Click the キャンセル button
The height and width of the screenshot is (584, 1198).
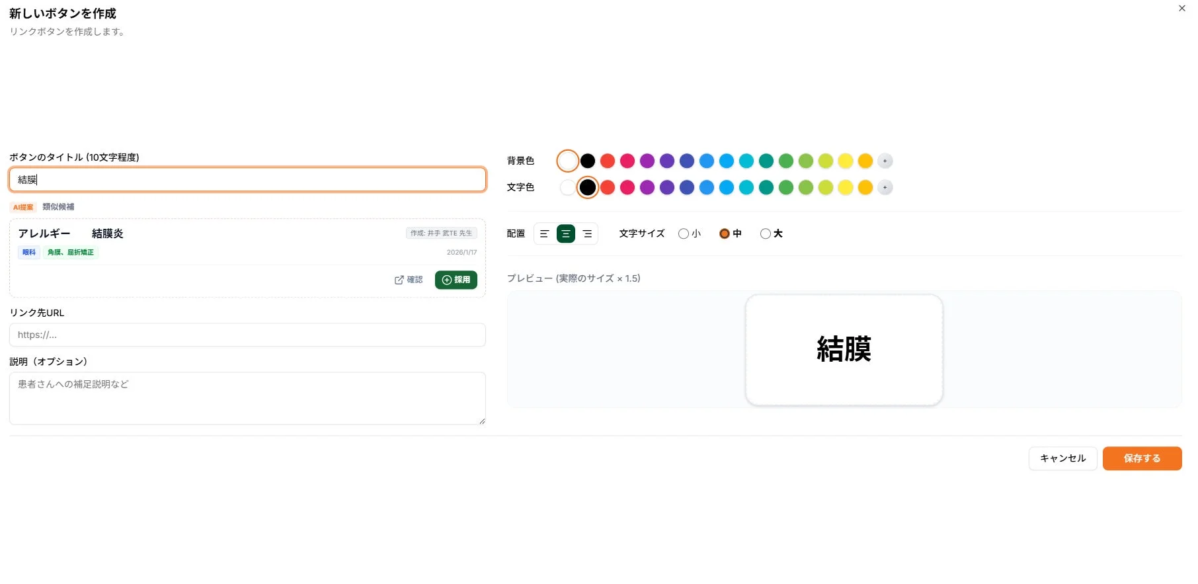(1062, 457)
